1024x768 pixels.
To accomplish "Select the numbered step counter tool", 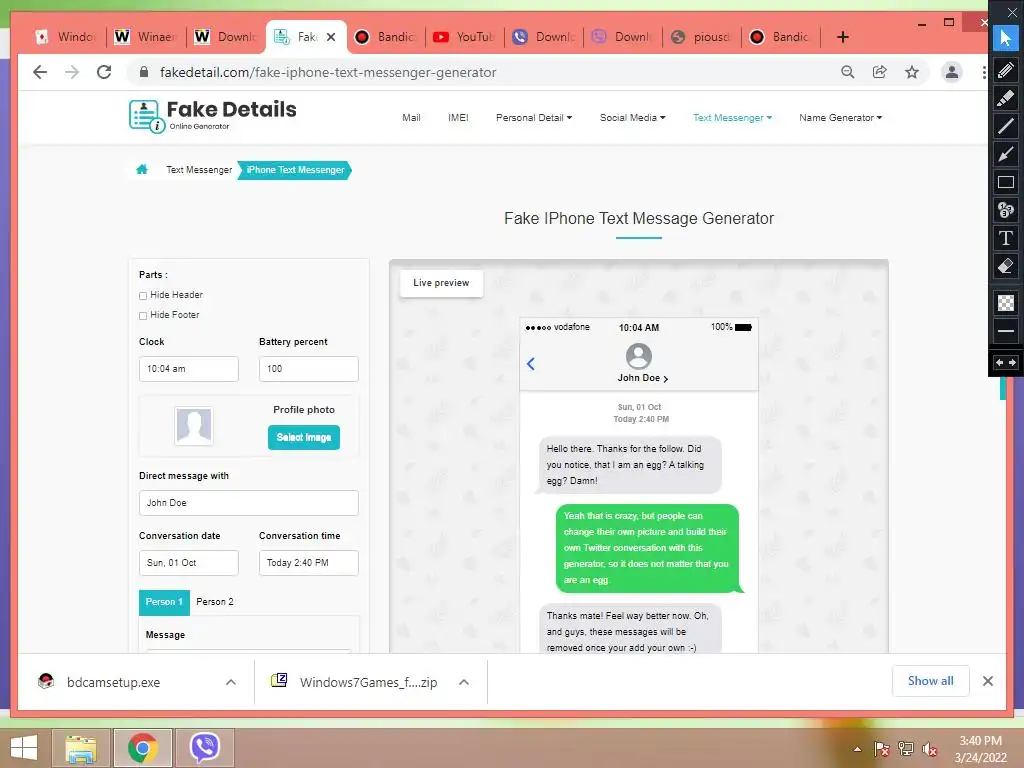I will point(1006,210).
